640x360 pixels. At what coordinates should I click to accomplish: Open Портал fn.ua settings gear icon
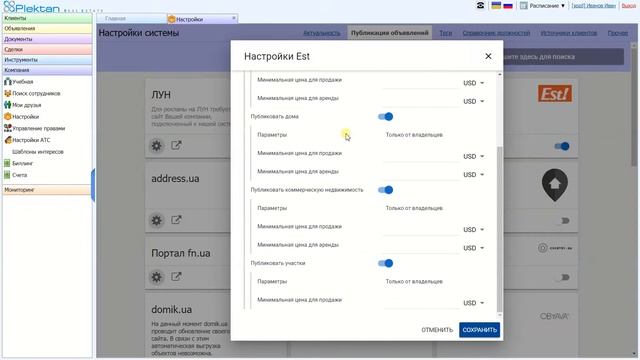[x=156, y=277]
